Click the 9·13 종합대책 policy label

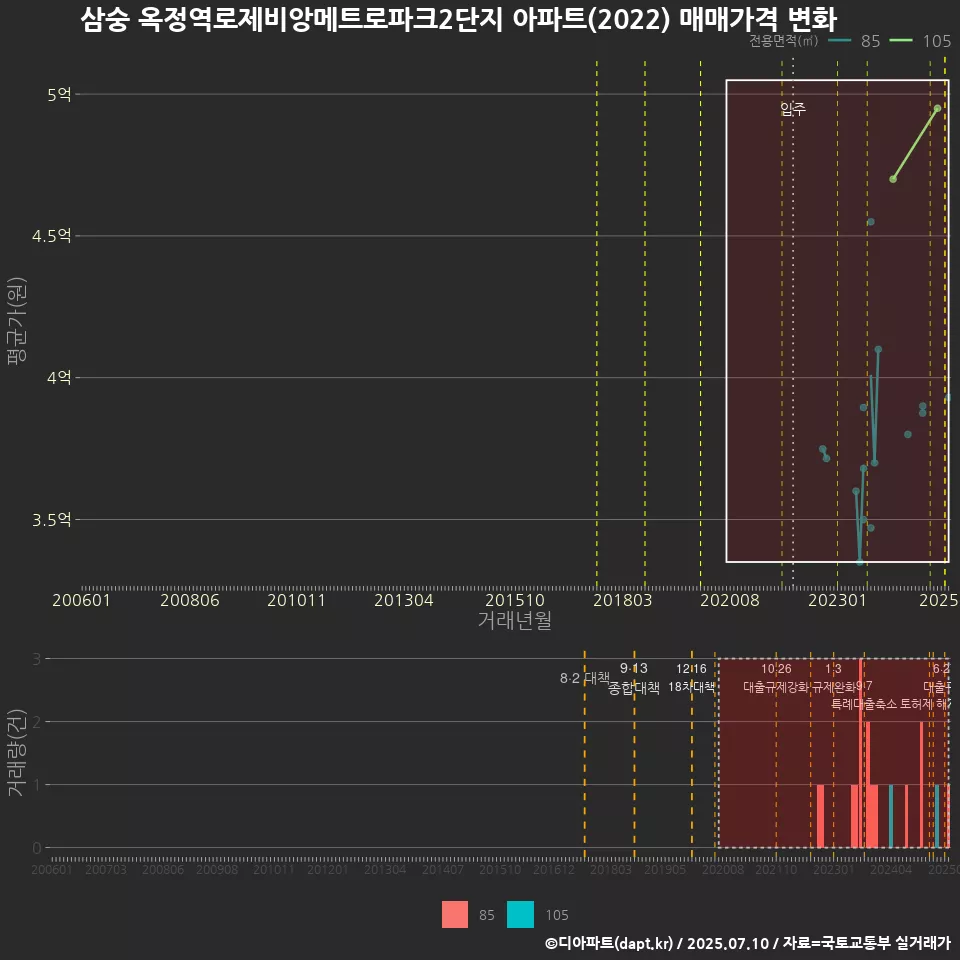coord(634,678)
